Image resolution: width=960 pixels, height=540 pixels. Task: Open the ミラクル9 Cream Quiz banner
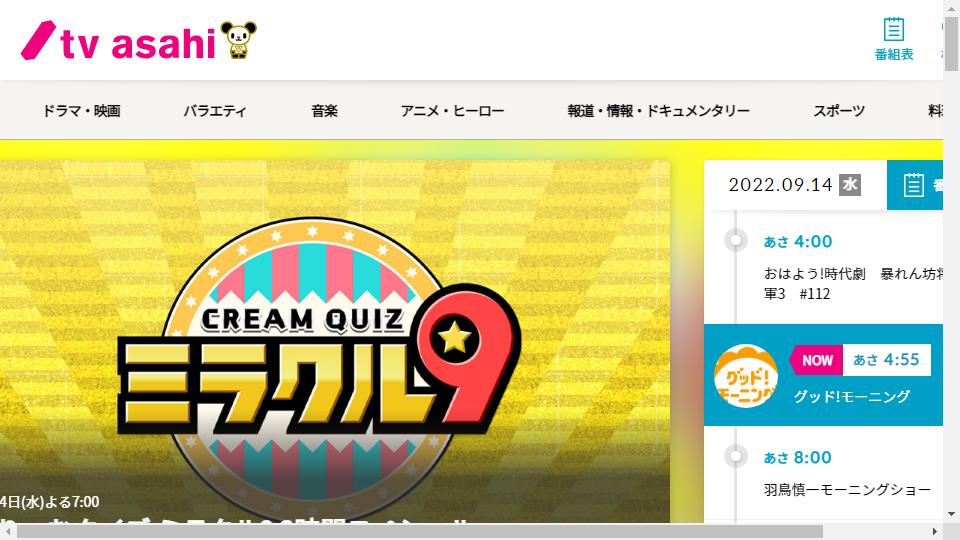[x=335, y=341]
